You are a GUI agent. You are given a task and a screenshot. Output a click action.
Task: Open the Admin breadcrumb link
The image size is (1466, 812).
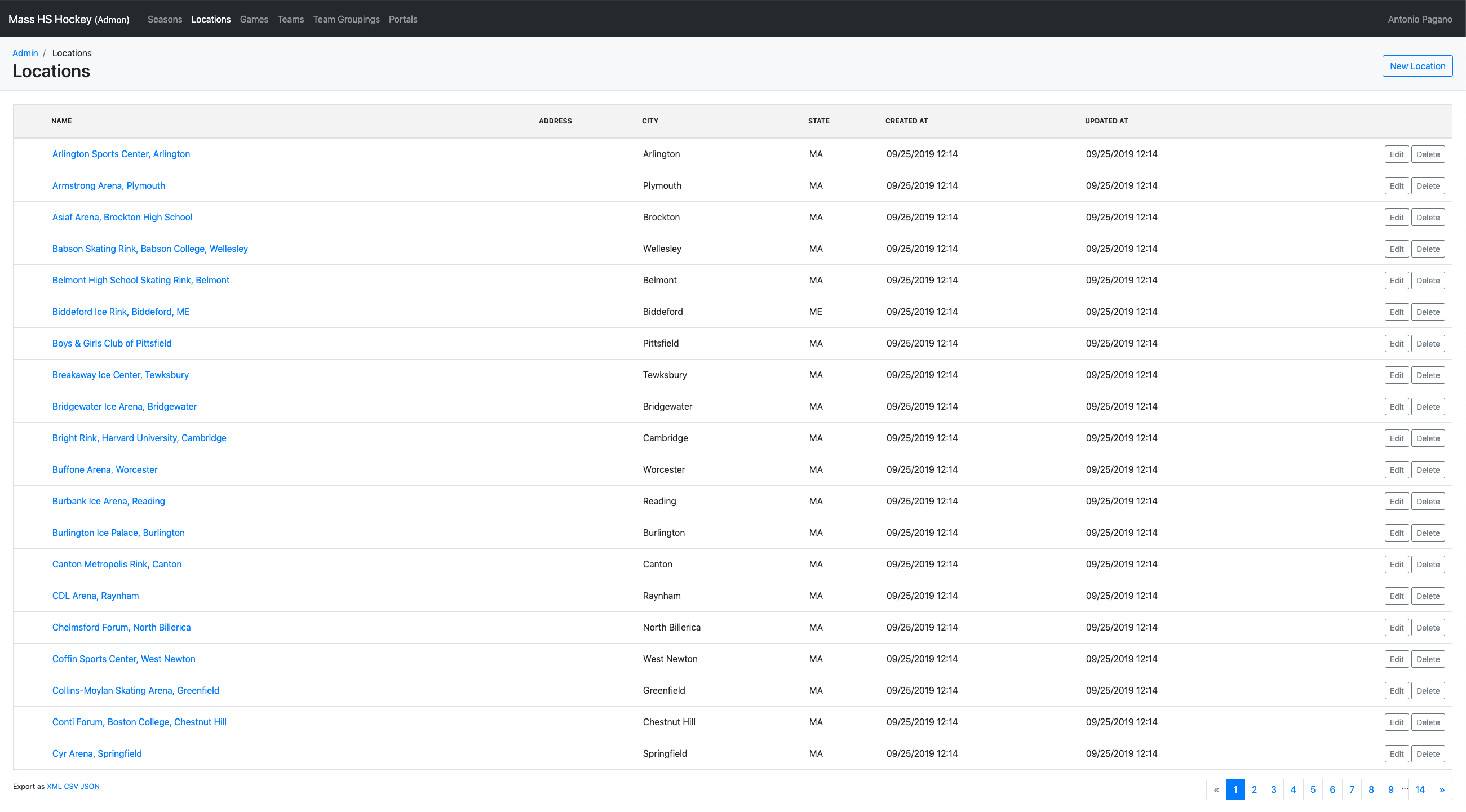point(25,52)
